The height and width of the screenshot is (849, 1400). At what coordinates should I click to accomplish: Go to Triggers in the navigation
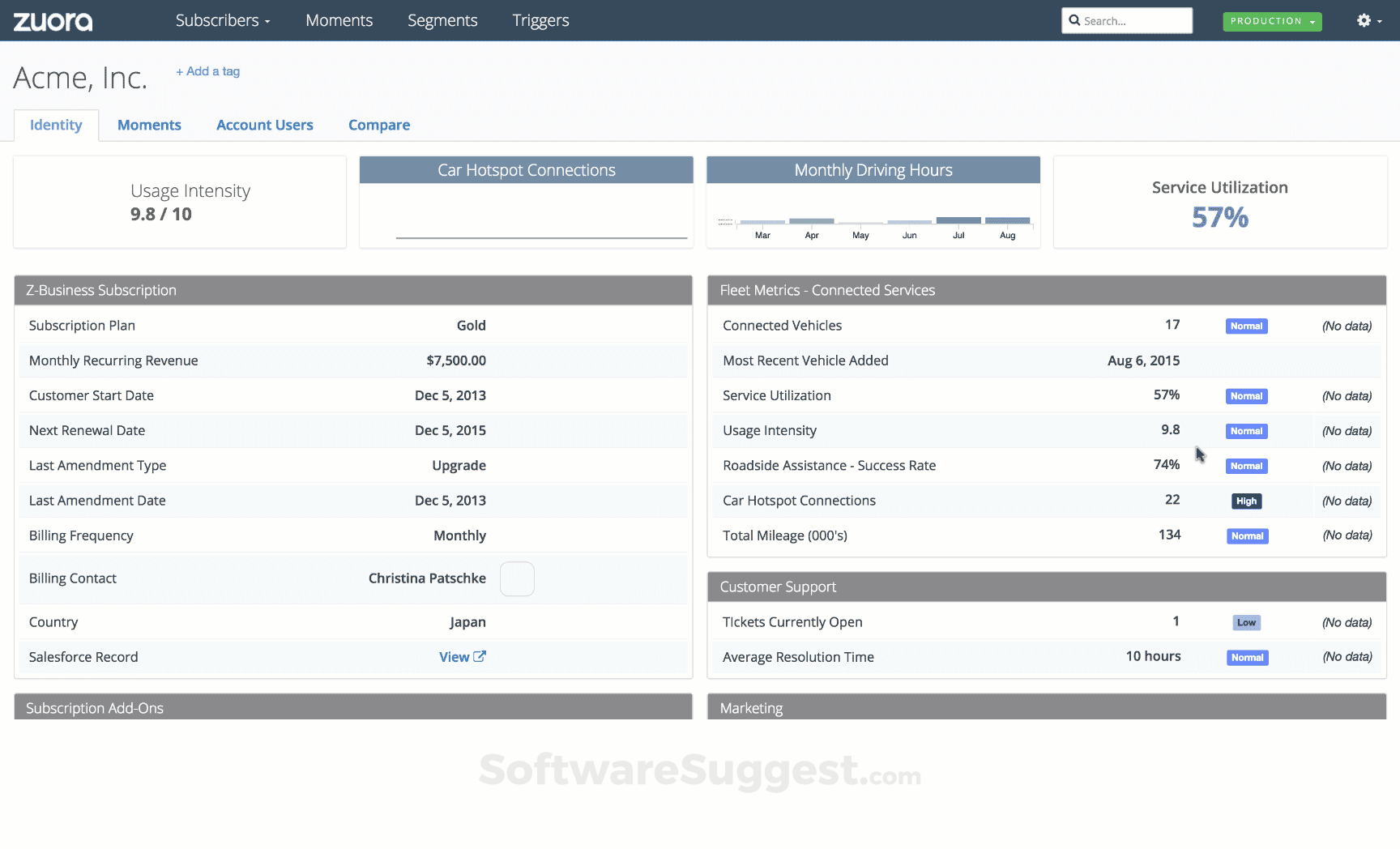click(x=540, y=21)
